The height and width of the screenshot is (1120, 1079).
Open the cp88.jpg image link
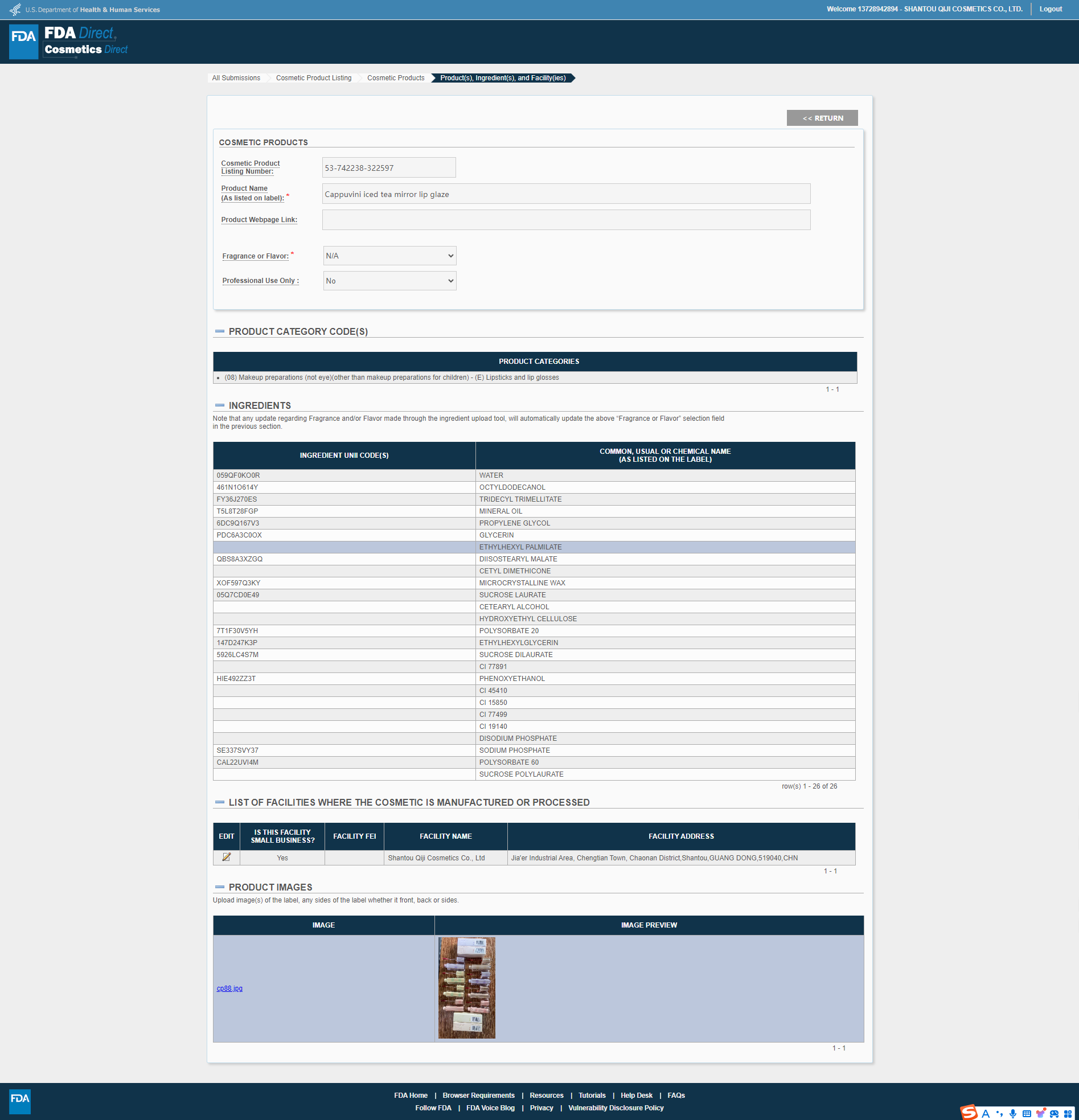point(229,988)
